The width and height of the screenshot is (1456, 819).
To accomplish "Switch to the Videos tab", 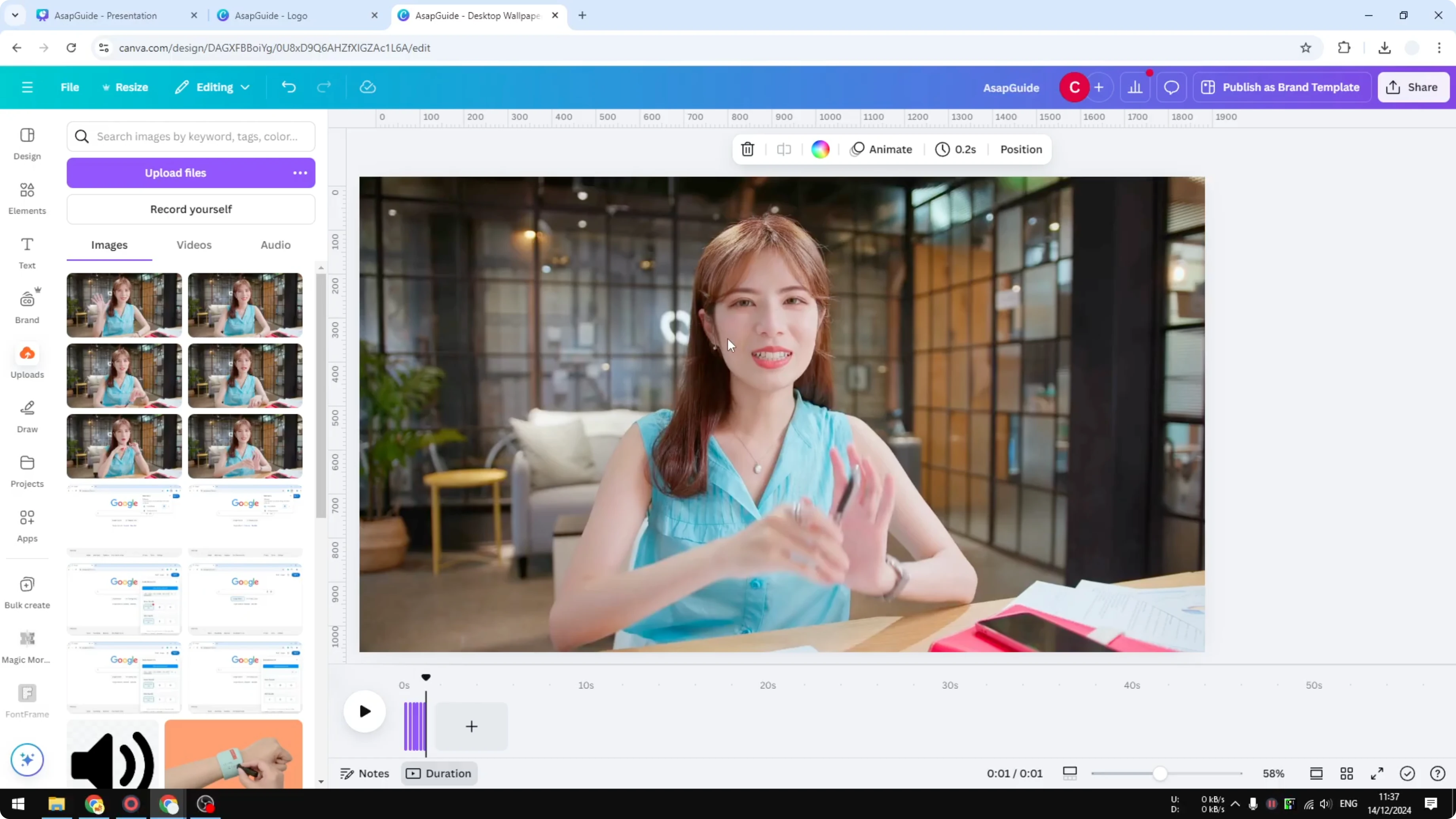I will [194, 245].
